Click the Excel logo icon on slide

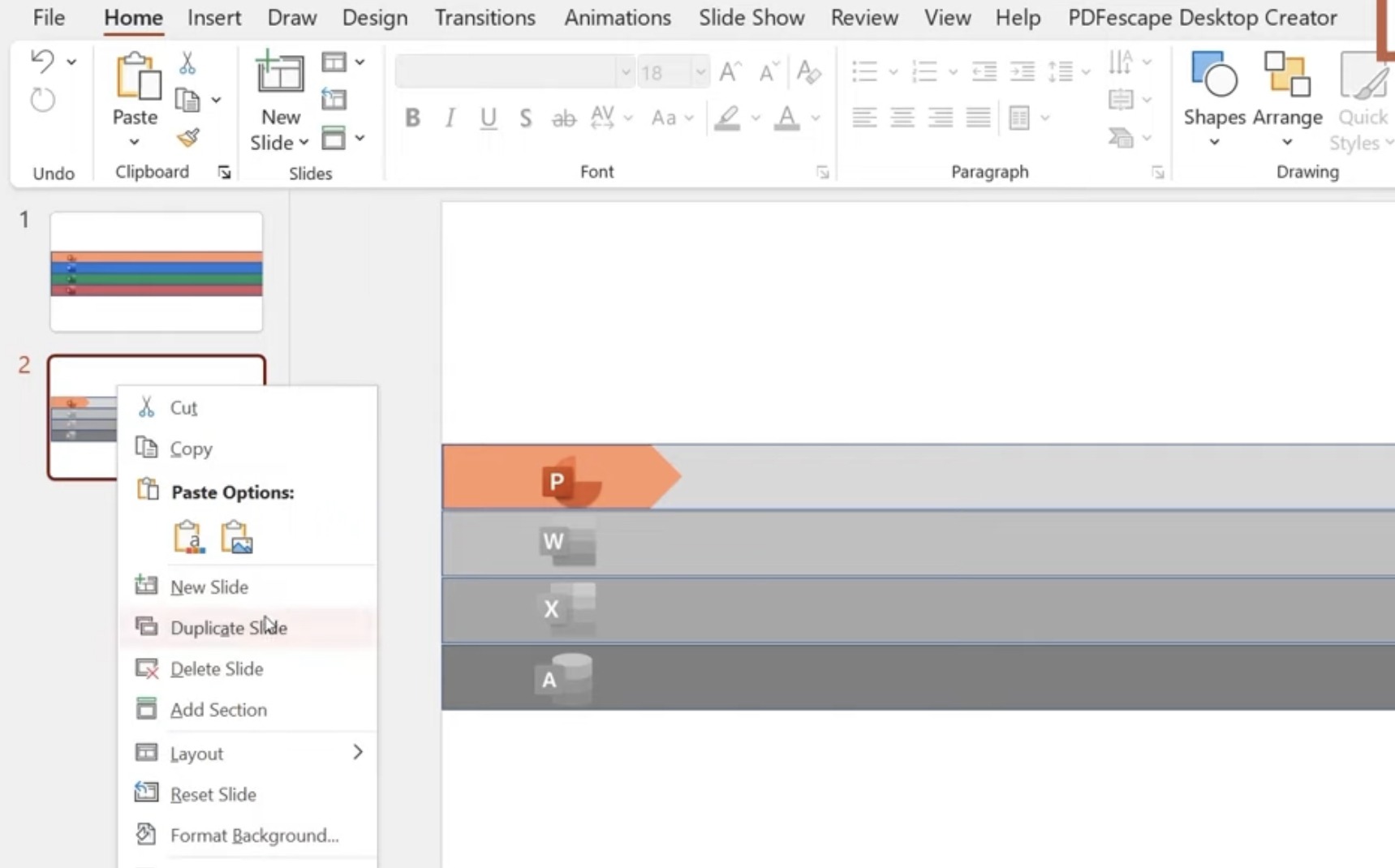click(566, 608)
